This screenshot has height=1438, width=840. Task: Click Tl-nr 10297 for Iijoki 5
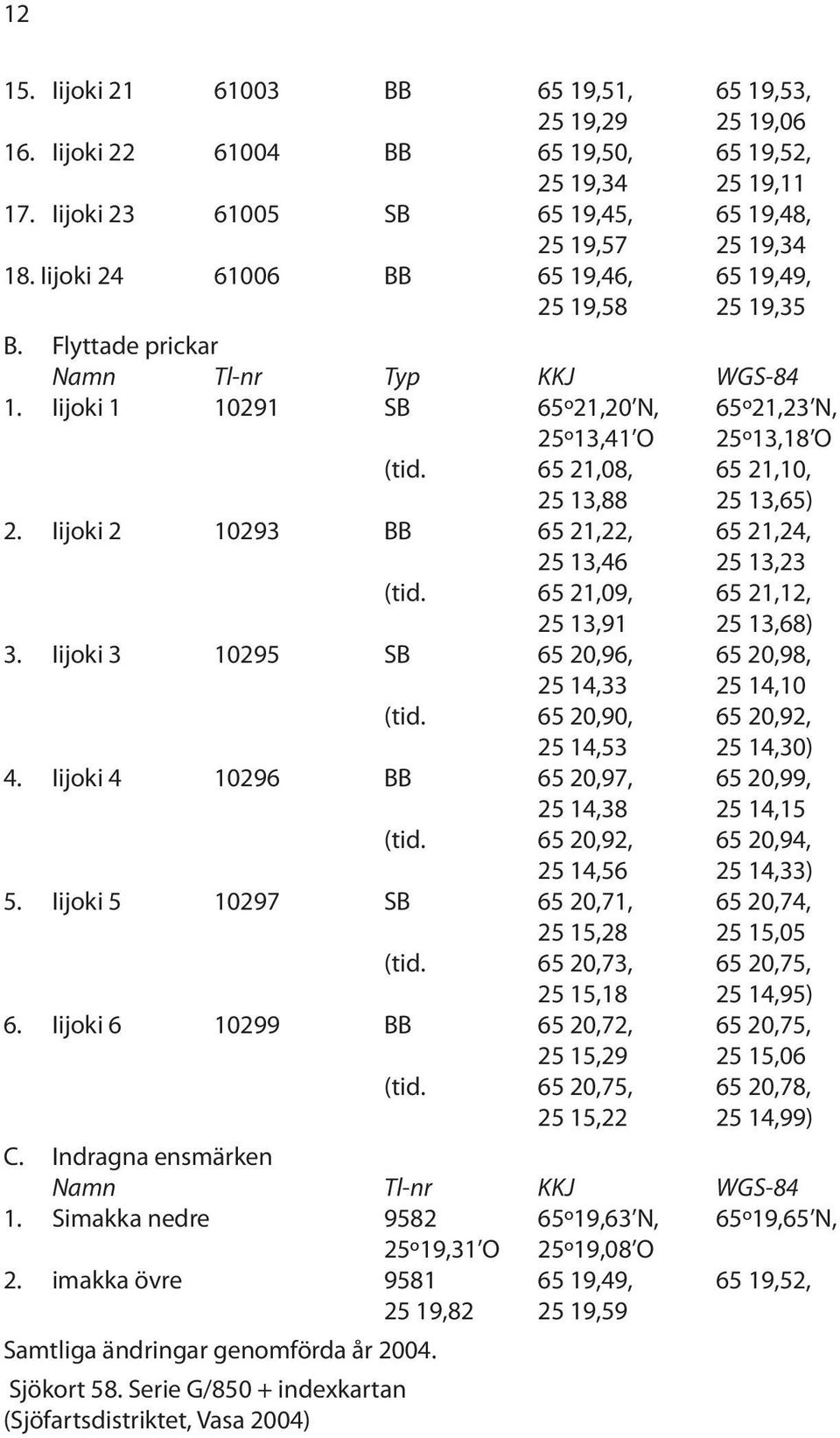pyautogui.click(x=247, y=901)
